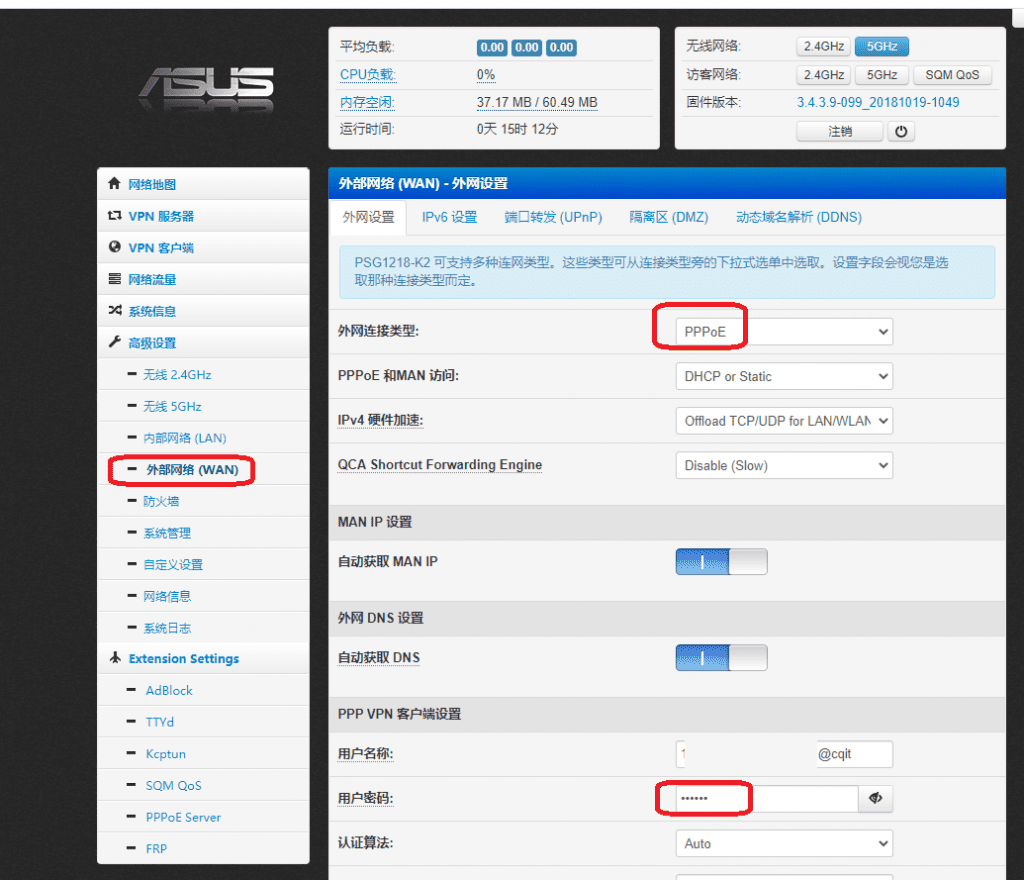
Task: Show password with the eye icon
Action: [x=875, y=798]
